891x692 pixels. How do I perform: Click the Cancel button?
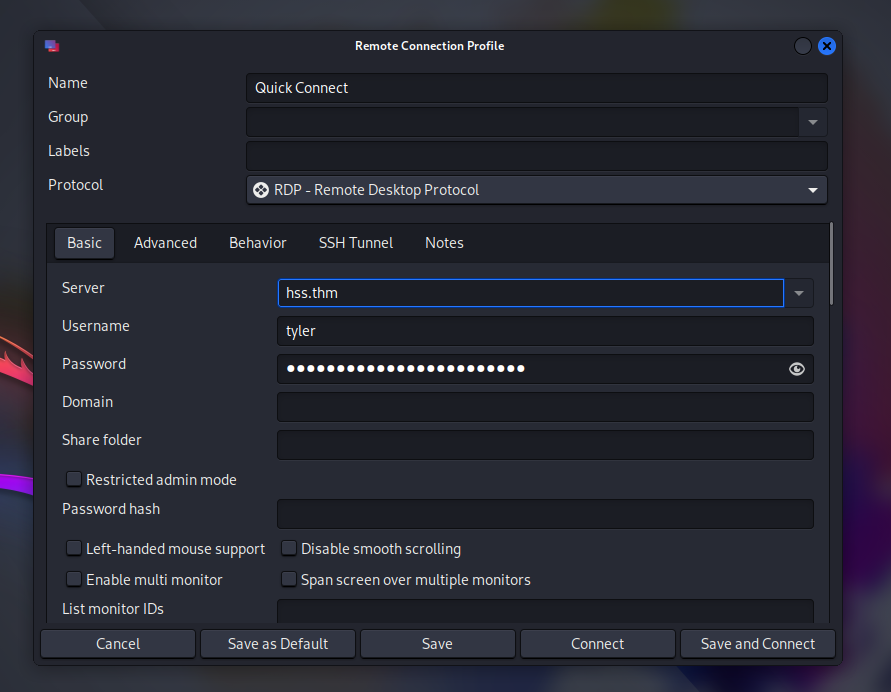click(x=118, y=644)
